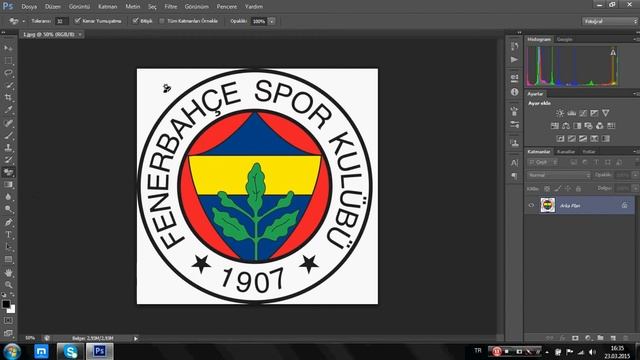Screen dimensions: 640x360
Task: Open the Normal blend mode dropdown
Action: pos(559,175)
